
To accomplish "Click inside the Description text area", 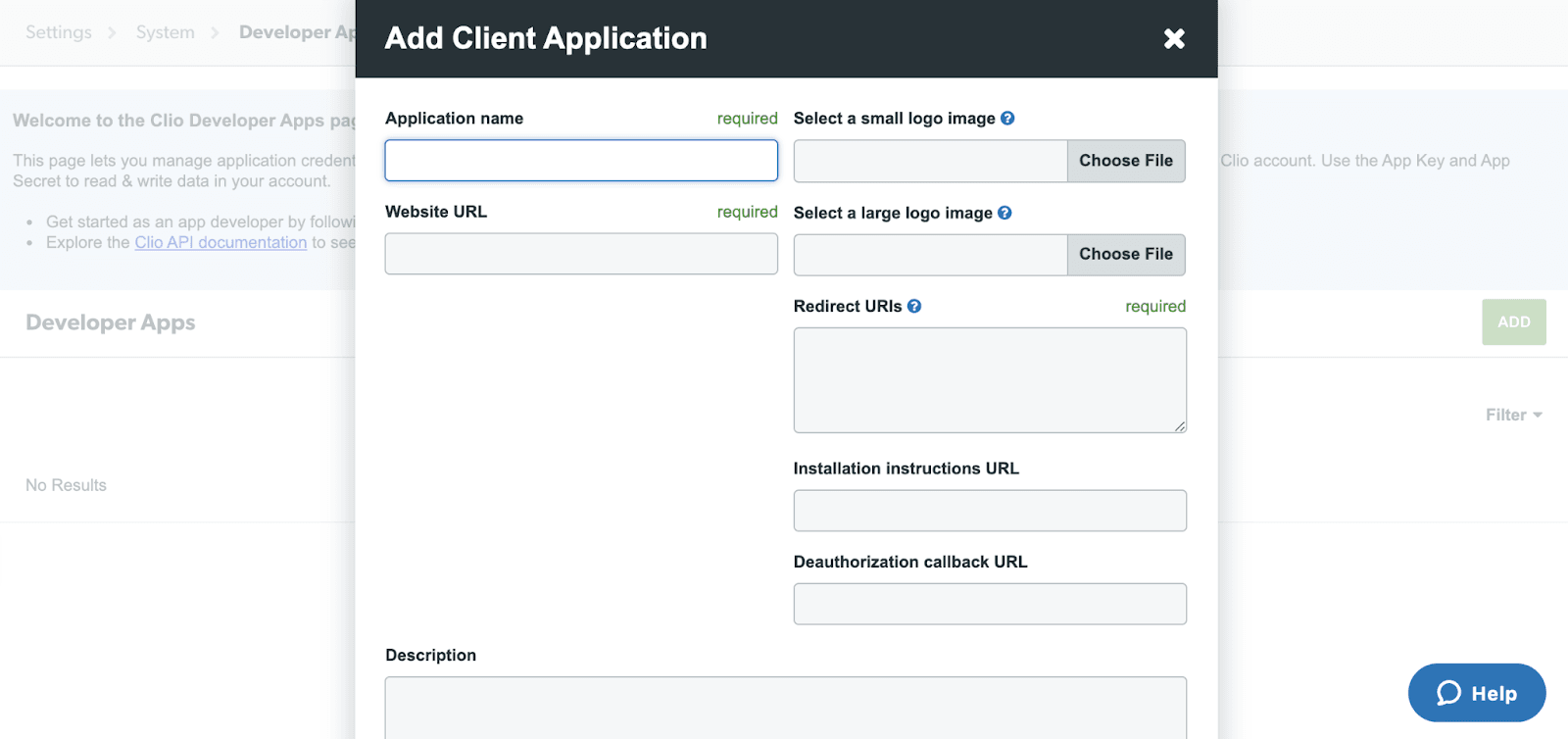I will pos(786,708).
